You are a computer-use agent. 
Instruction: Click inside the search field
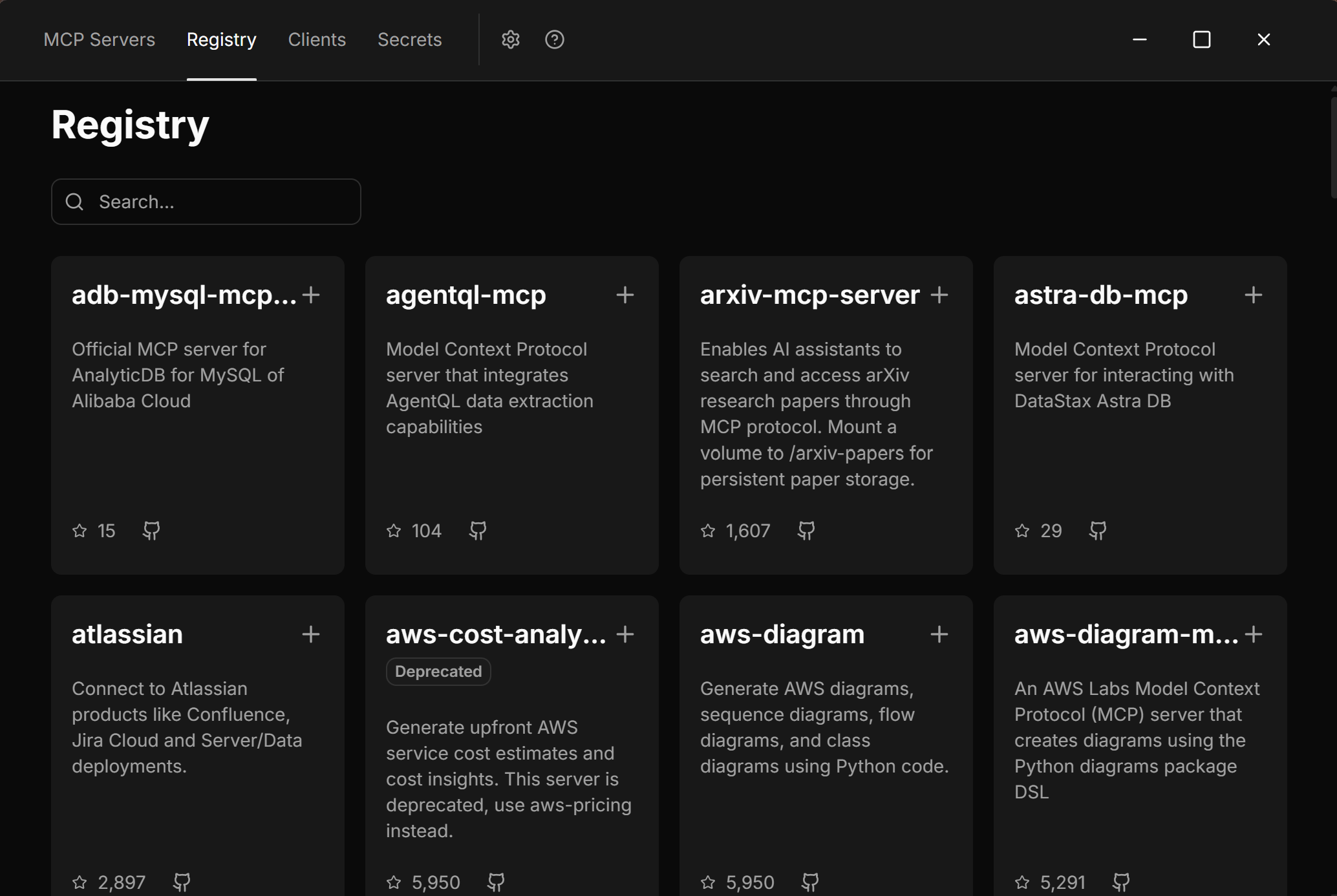(x=207, y=201)
